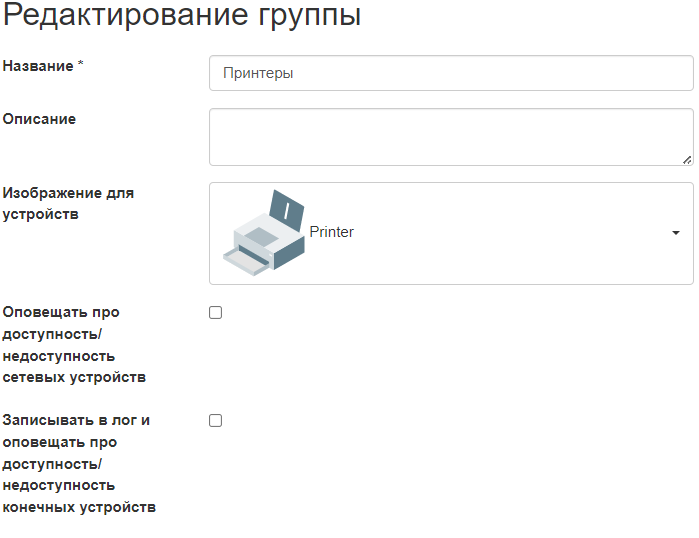
Task: Click inside the Описание text area
Action: coord(450,136)
